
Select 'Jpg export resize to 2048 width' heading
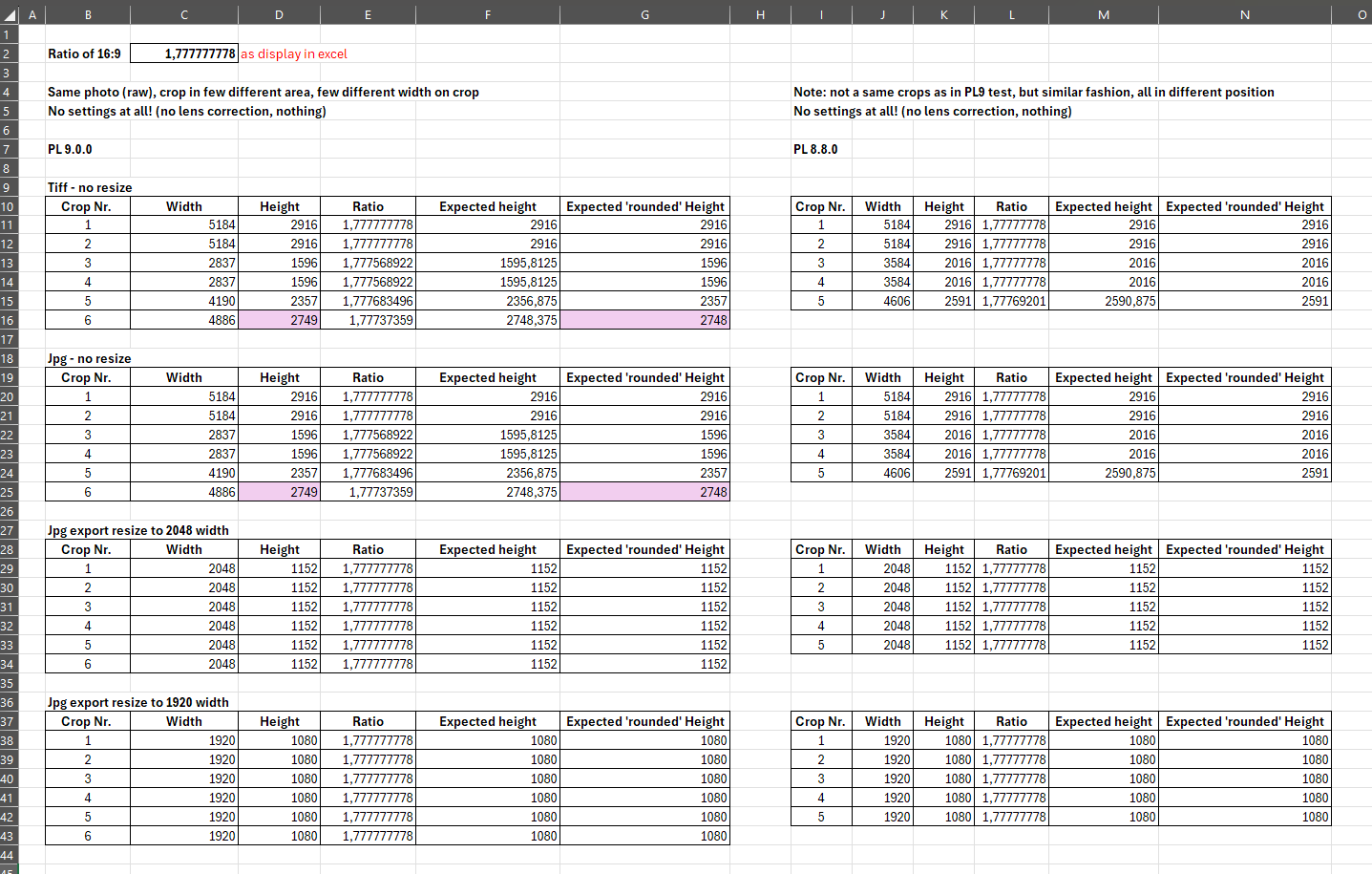(x=138, y=531)
